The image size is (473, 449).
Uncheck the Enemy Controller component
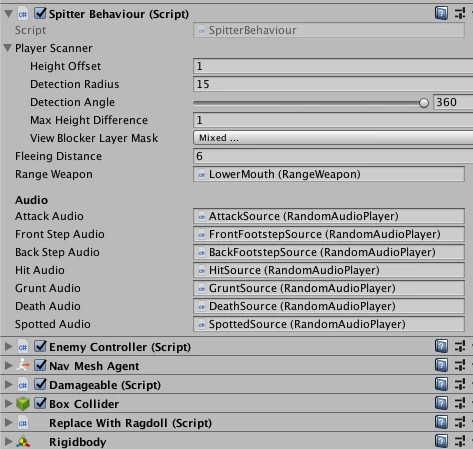tap(40, 346)
